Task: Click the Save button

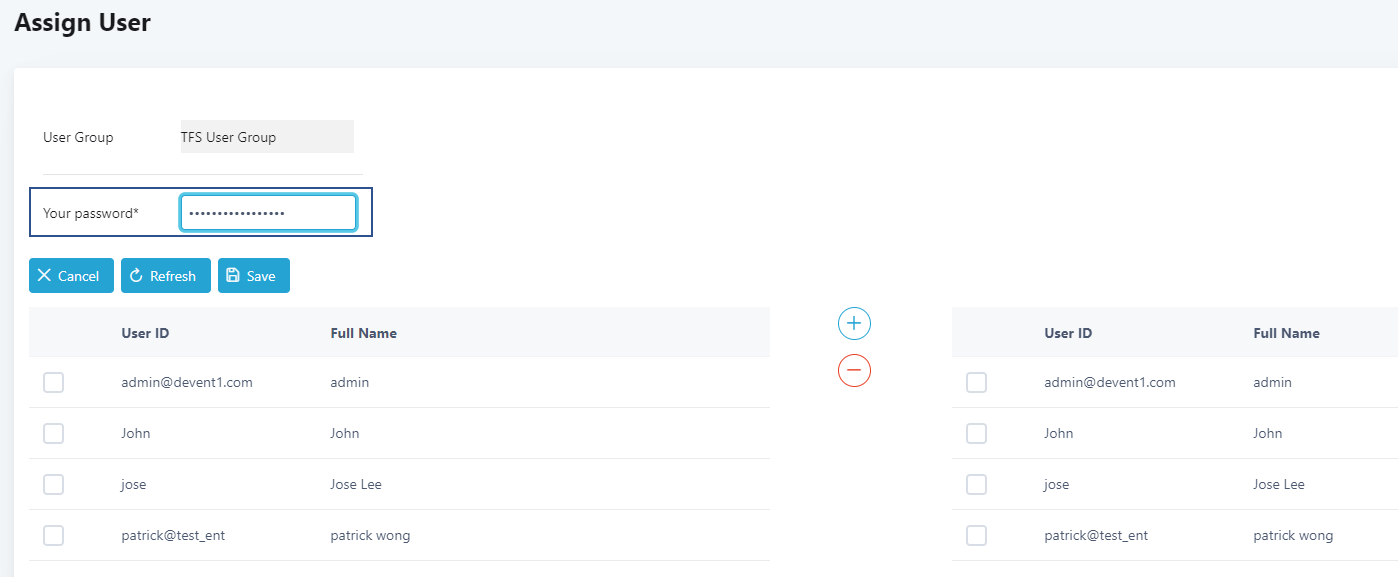Action: click(254, 276)
